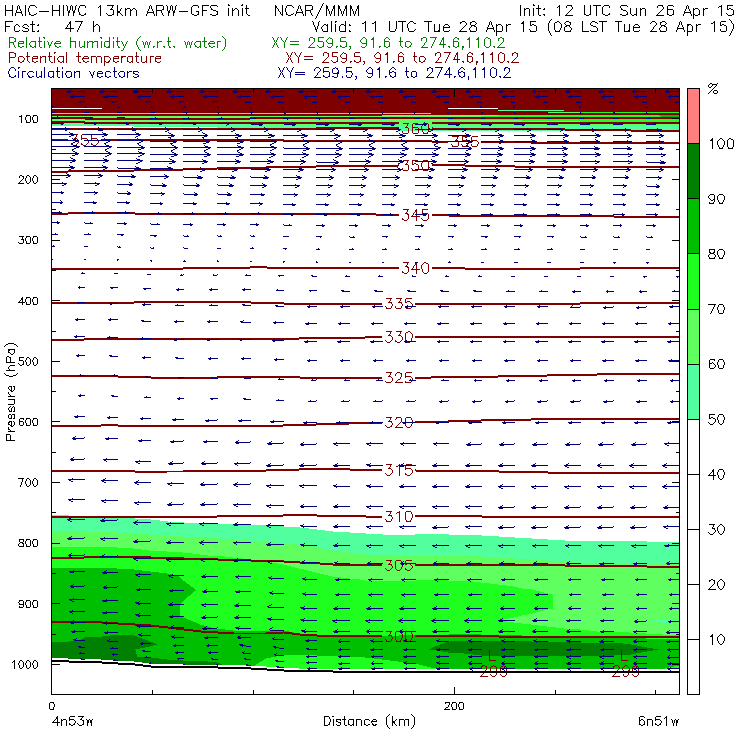Viewport: 740px width, 740px height.
Task: Click the '100' pressure axis tick label
Action: (28, 119)
